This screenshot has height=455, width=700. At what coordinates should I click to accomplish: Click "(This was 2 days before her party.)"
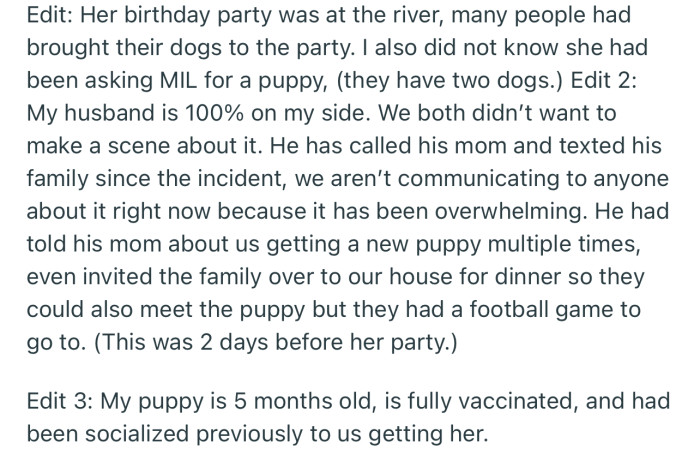[276, 342]
